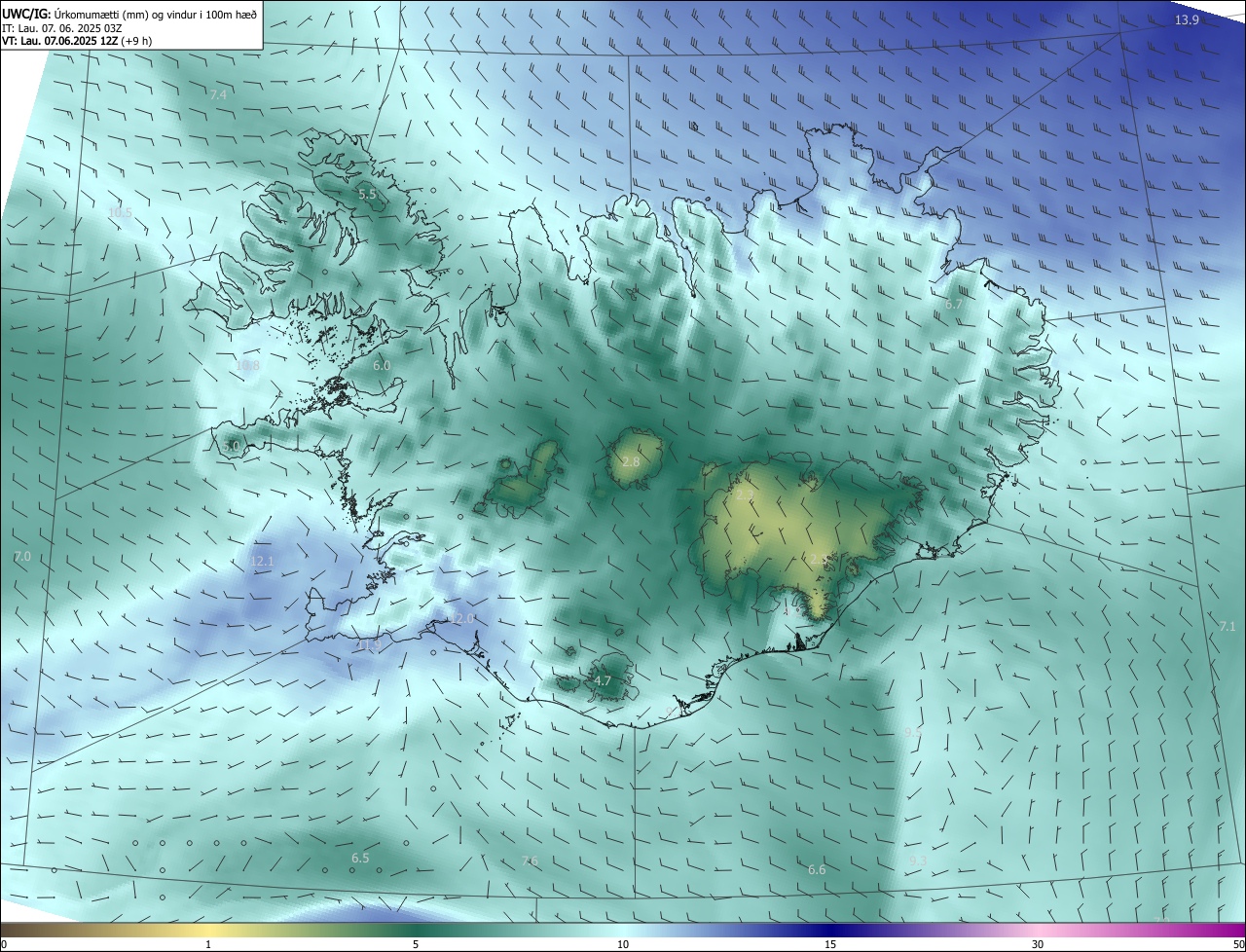Click the UWC/IG Úrkomumætti title line
Viewport: 1246px width, 952px height.
(x=129, y=14)
